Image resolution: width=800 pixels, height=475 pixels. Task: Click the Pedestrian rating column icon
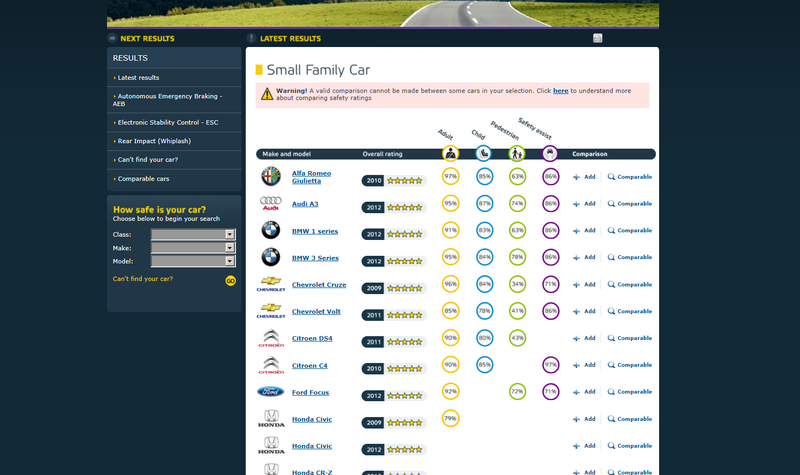(517, 153)
